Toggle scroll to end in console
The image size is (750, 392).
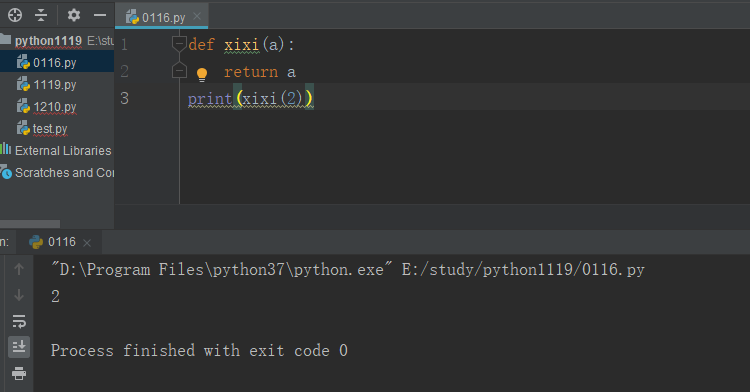[19, 347]
